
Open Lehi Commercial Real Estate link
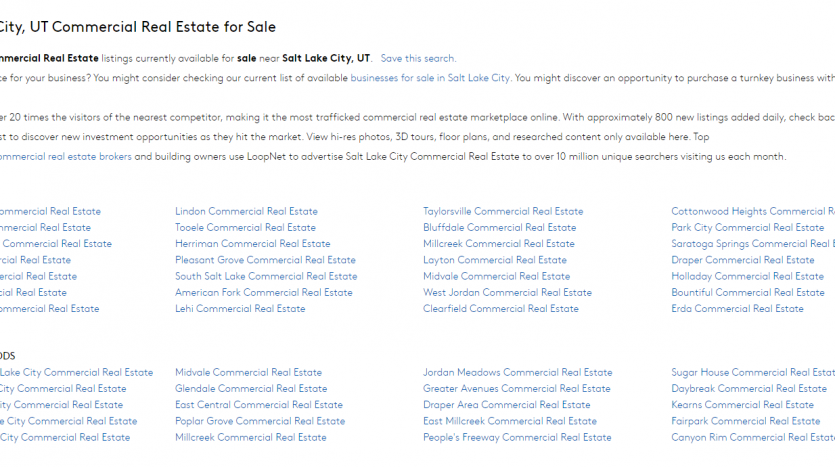coord(240,309)
